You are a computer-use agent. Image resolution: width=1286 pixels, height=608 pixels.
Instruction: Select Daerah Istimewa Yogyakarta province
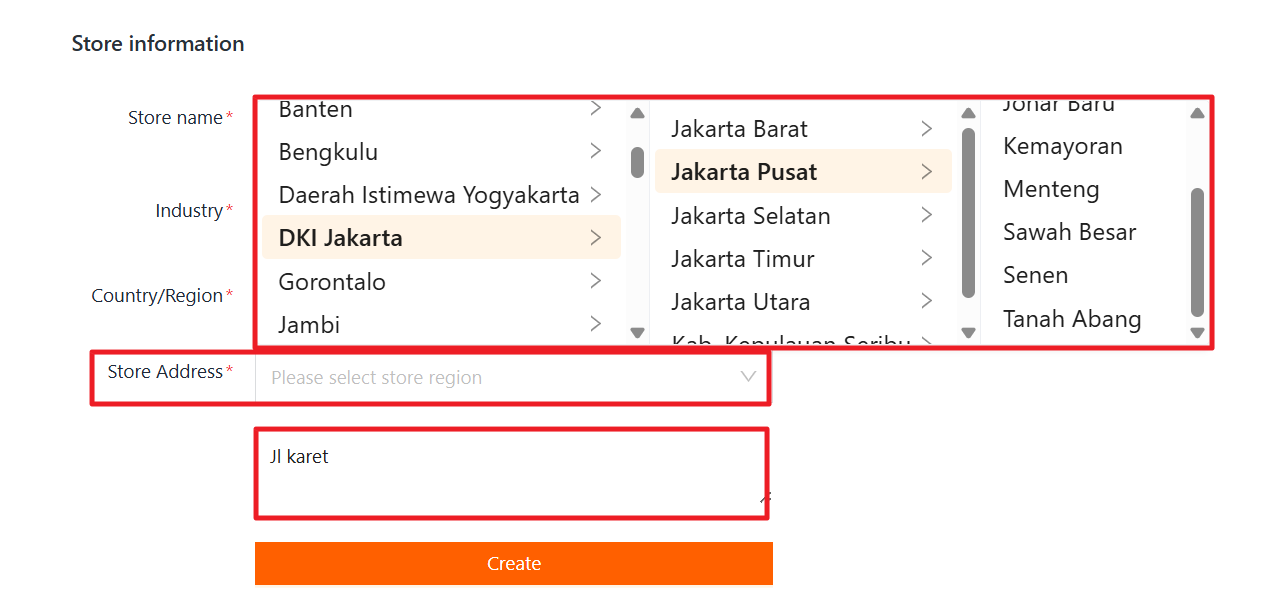(429, 195)
